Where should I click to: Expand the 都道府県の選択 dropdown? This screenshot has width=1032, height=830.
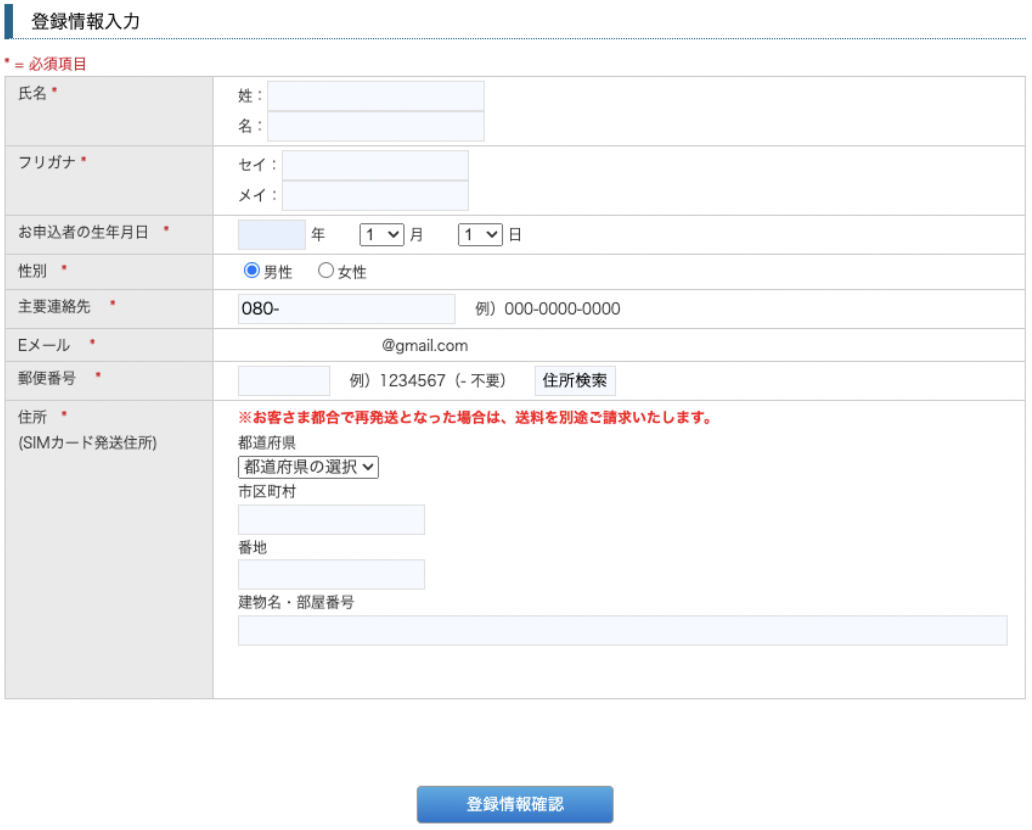point(308,467)
